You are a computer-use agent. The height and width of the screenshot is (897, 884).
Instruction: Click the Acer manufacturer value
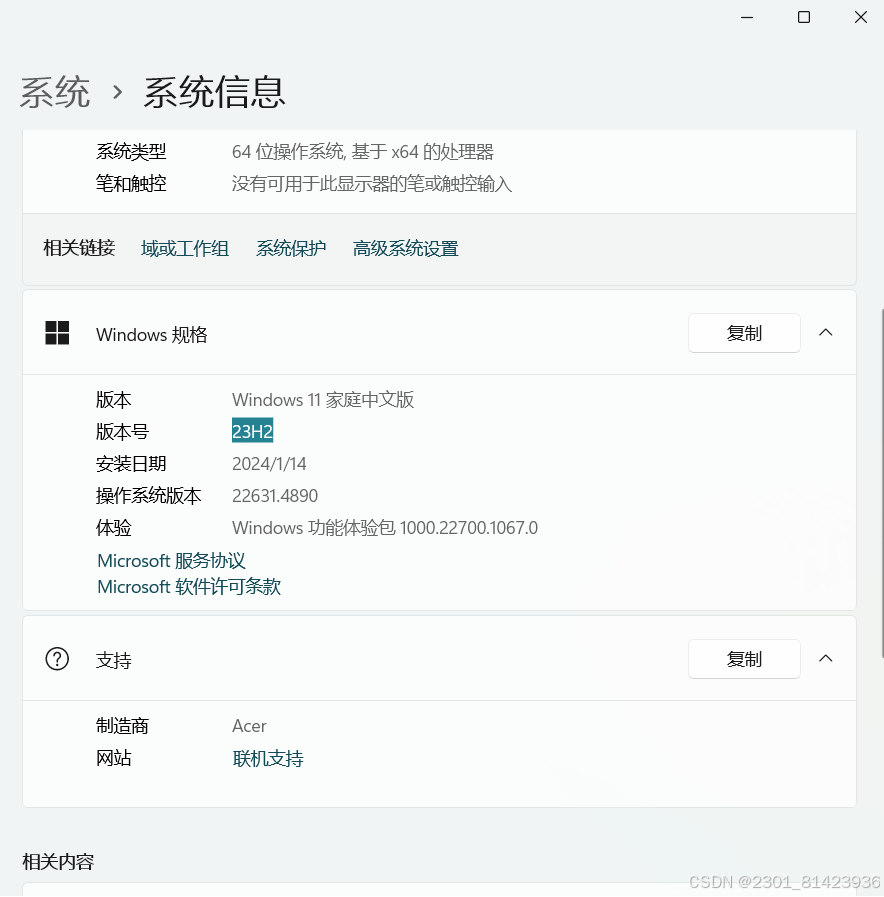(249, 726)
